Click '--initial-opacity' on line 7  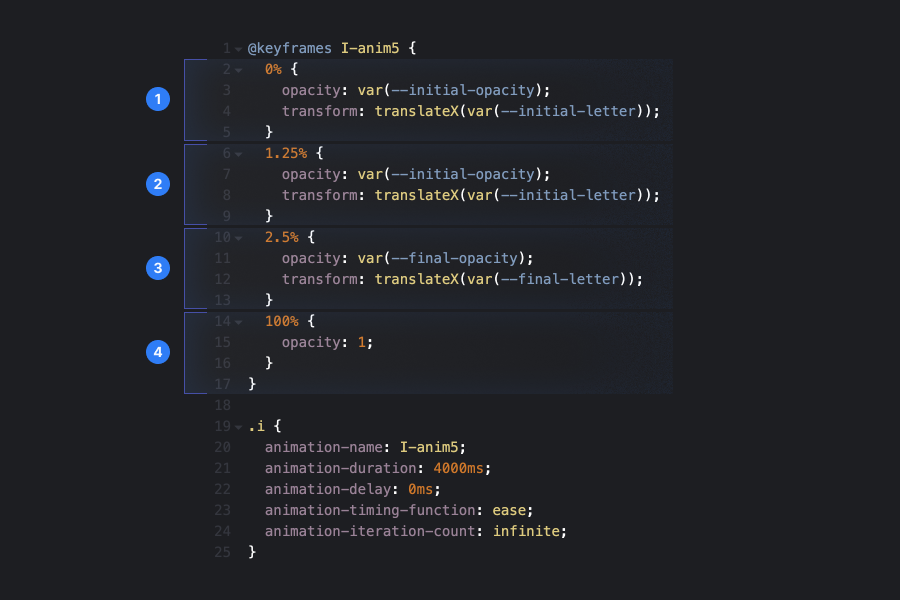(463, 174)
